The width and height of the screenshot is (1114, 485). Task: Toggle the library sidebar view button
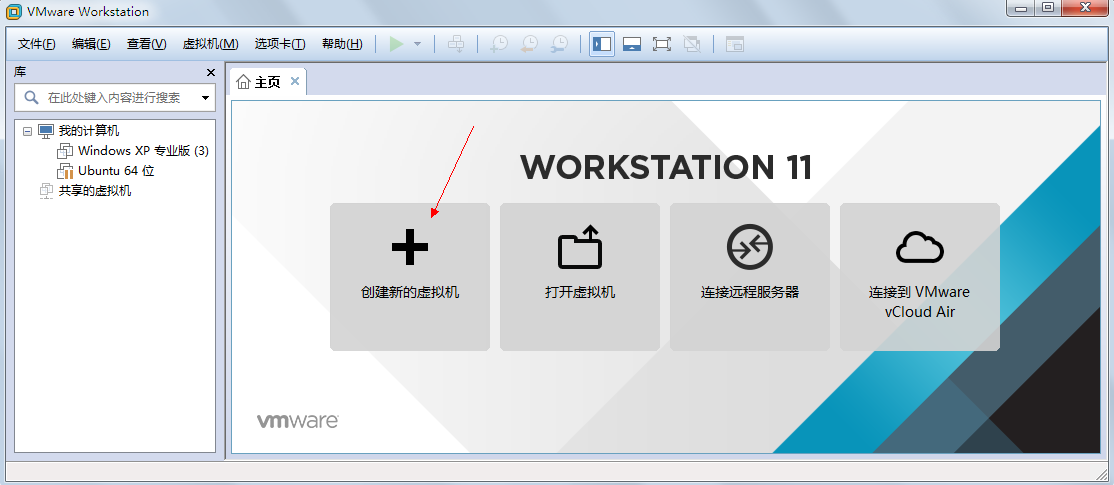602,44
